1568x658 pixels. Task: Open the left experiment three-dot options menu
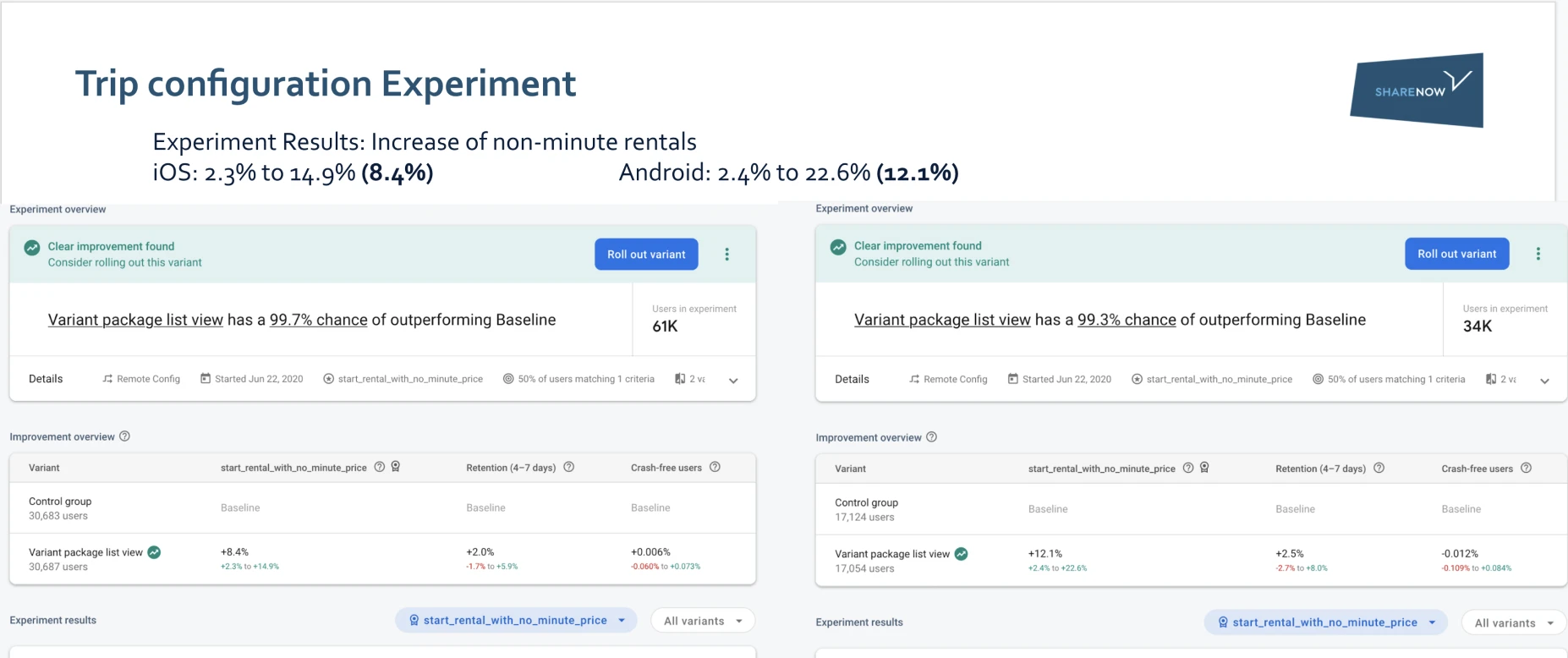[726, 255]
